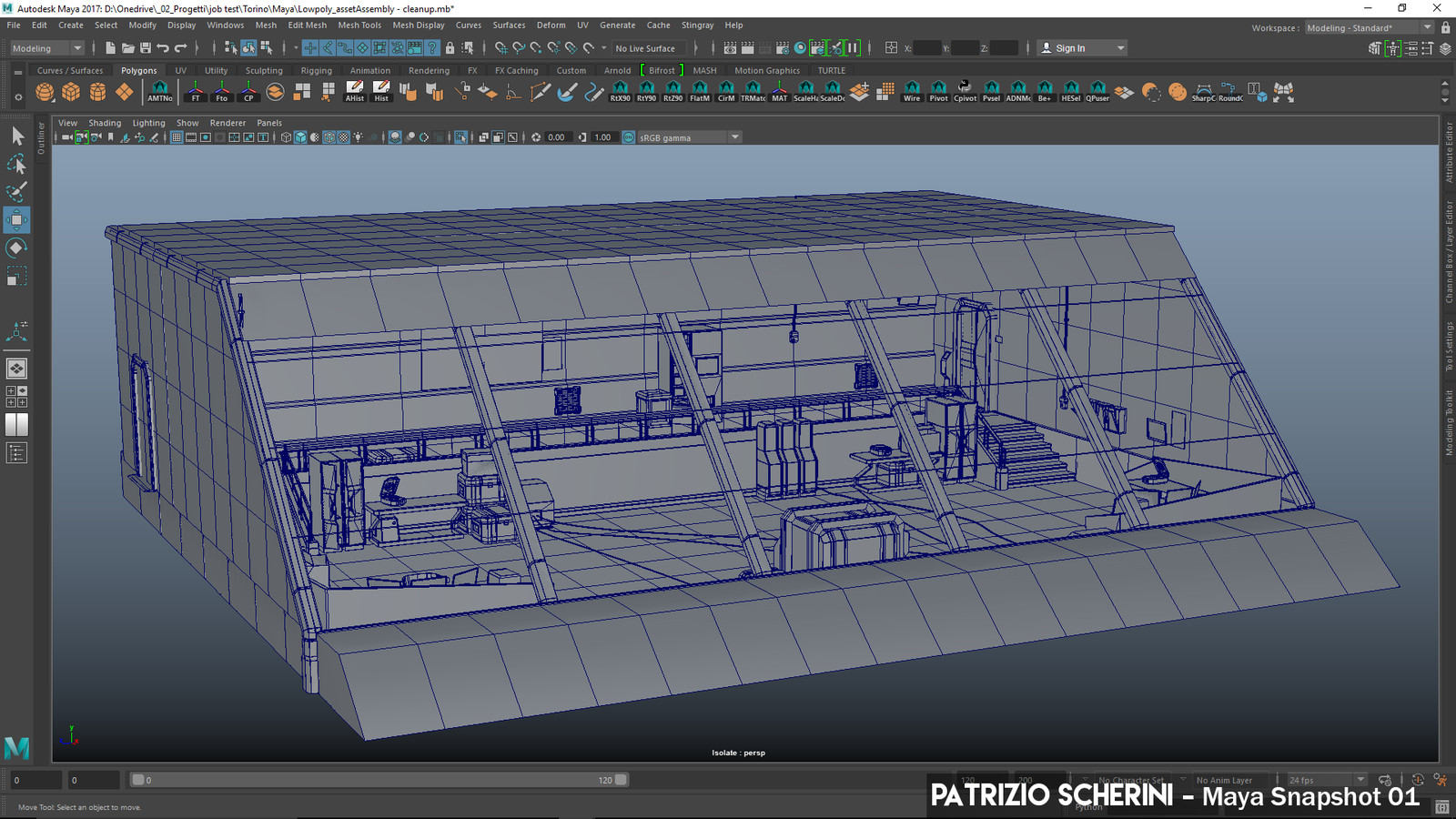Open the sRGB gamma view transform dropdown
The width and height of the screenshot is (1456, 819).
click(690, 137)
